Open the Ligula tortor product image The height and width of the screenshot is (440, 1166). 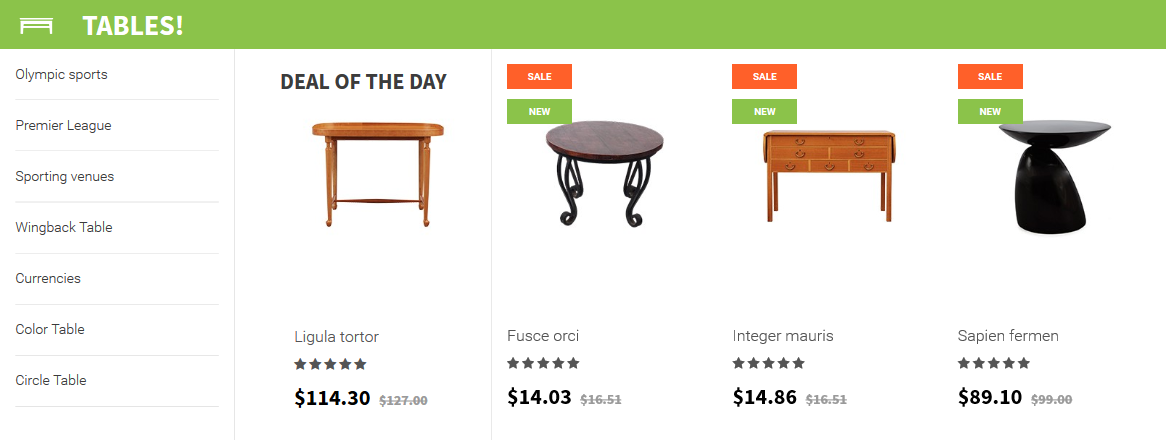(378, 175)
